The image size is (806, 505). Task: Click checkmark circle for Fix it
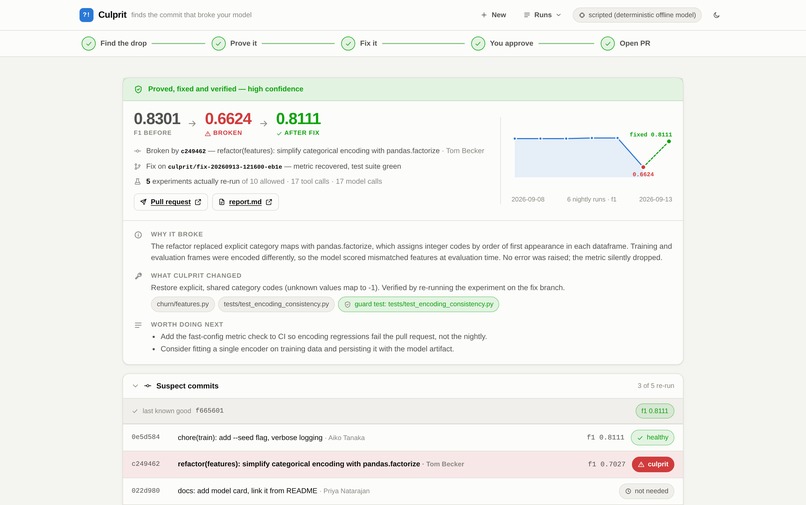[x=348, y=43]
